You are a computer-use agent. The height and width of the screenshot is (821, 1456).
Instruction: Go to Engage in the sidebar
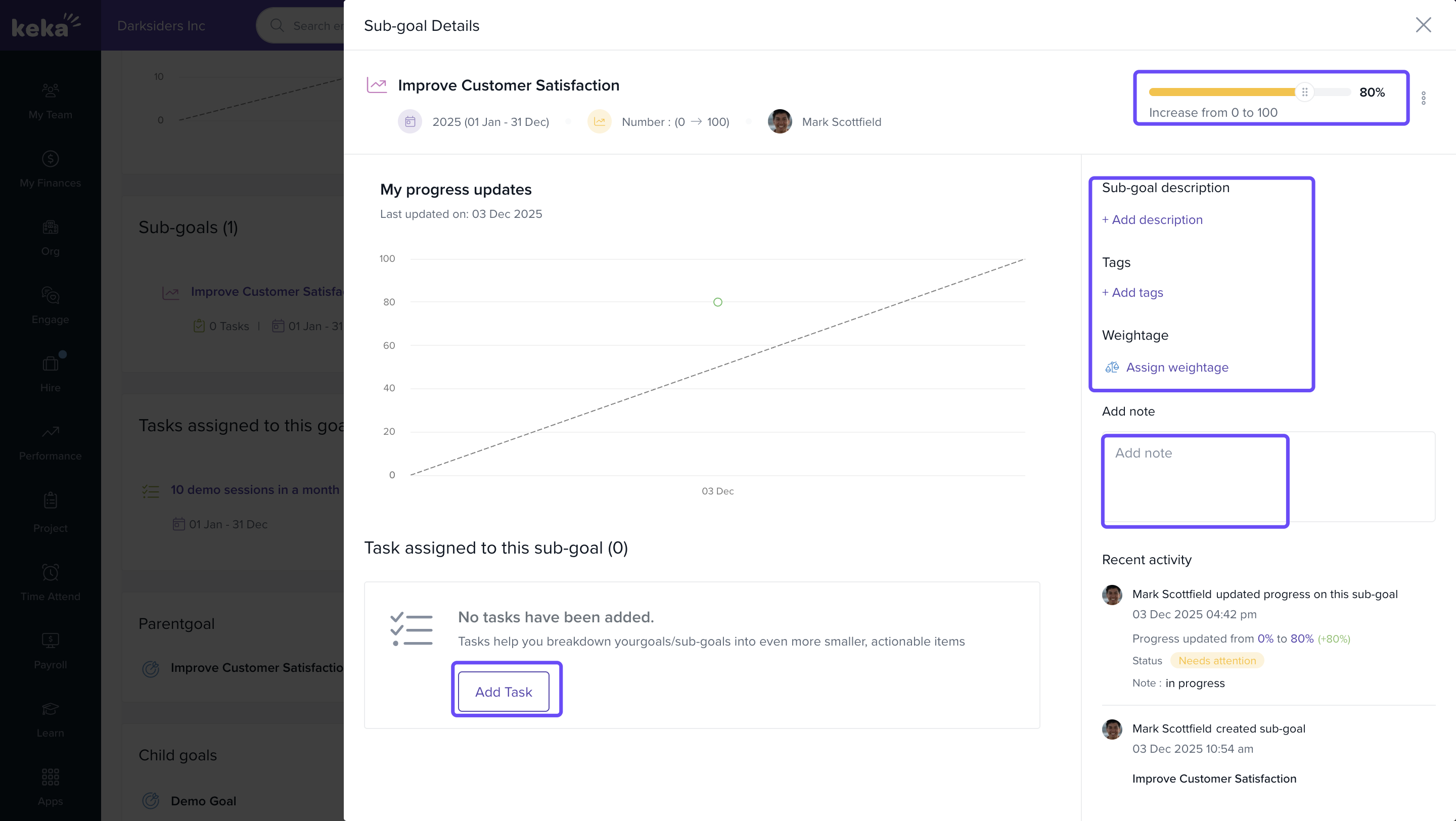51,306
